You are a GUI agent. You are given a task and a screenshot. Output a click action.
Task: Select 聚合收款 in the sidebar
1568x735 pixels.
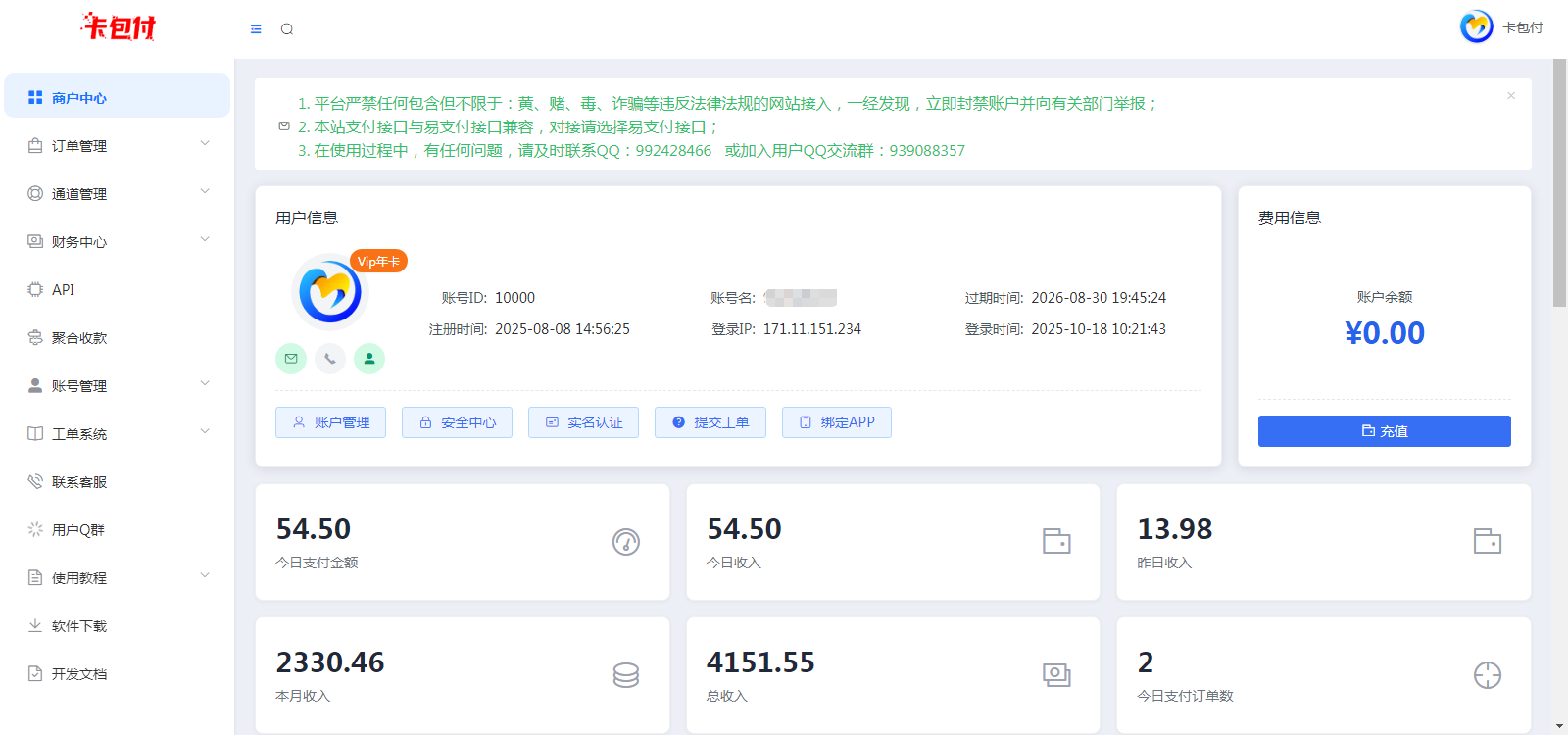coord(79,338)
